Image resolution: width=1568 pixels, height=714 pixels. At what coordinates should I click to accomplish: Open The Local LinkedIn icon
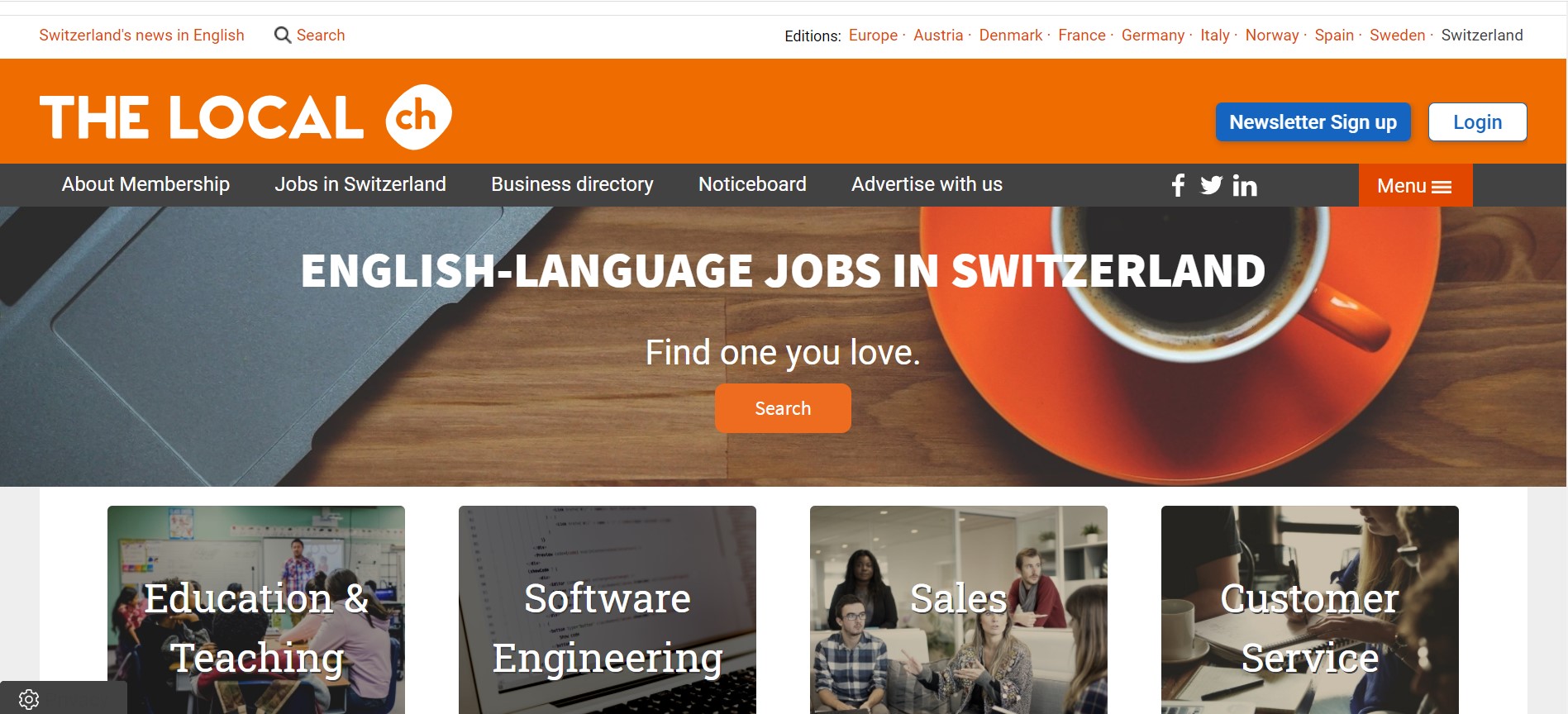tap(1245, 185)
